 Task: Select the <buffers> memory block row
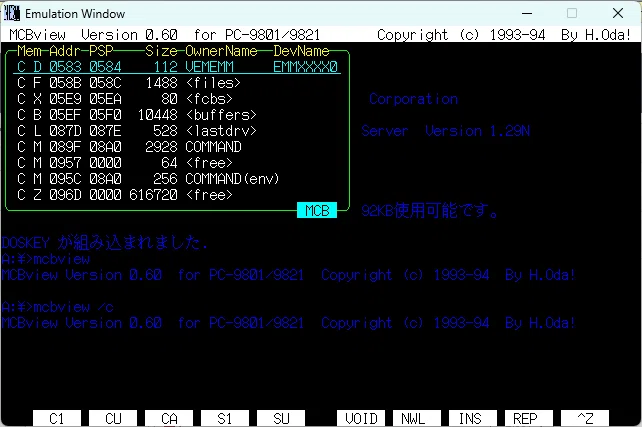(x=177, y=115)
